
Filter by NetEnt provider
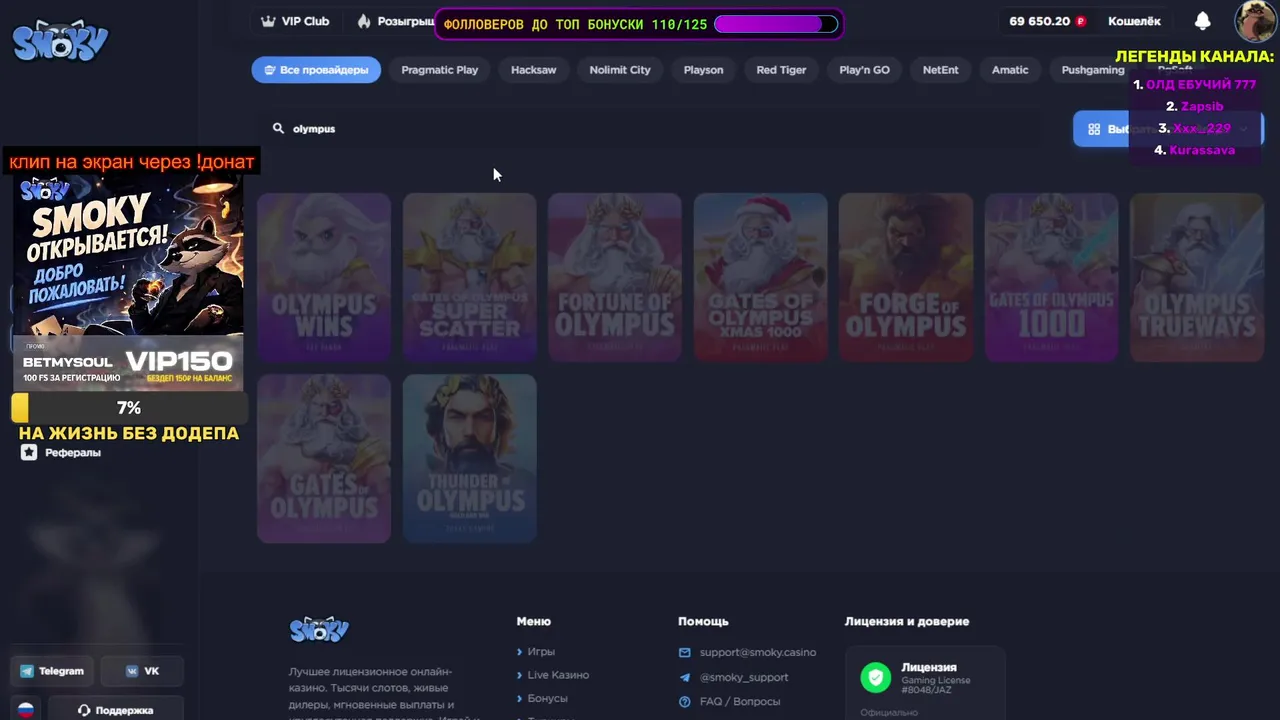pos(940,70)
